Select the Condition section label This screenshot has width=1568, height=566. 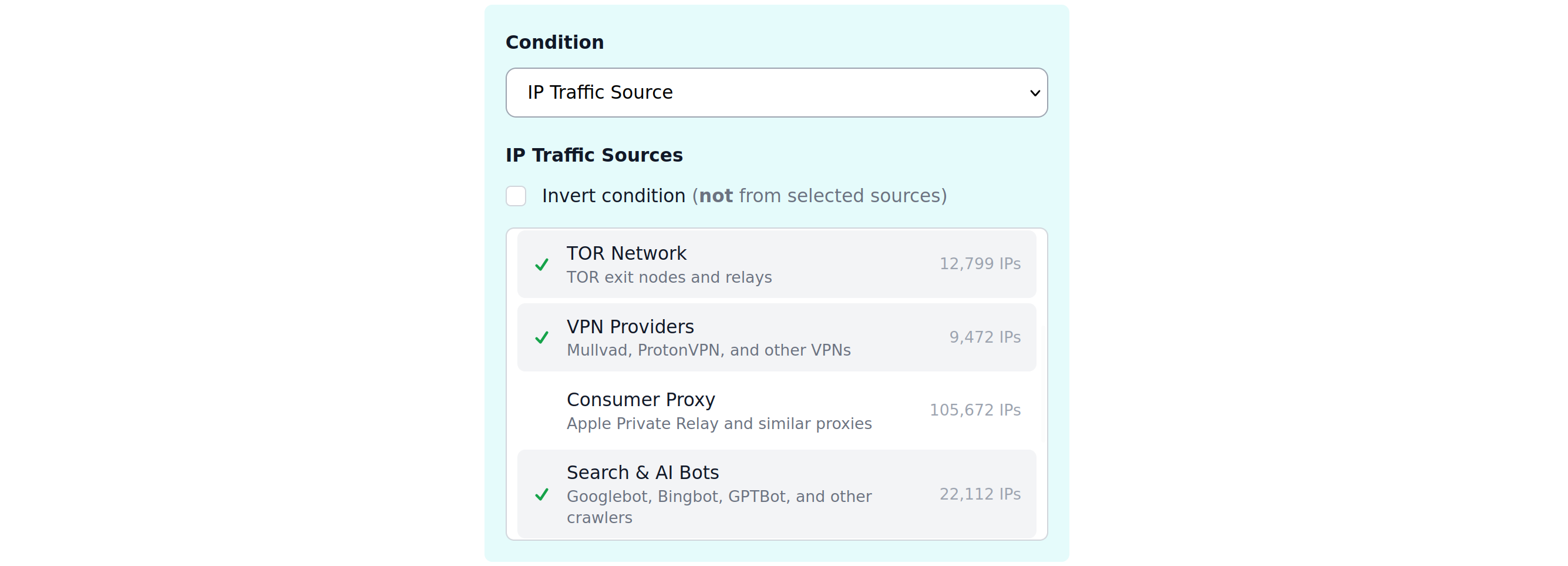[x=554, y=42]
